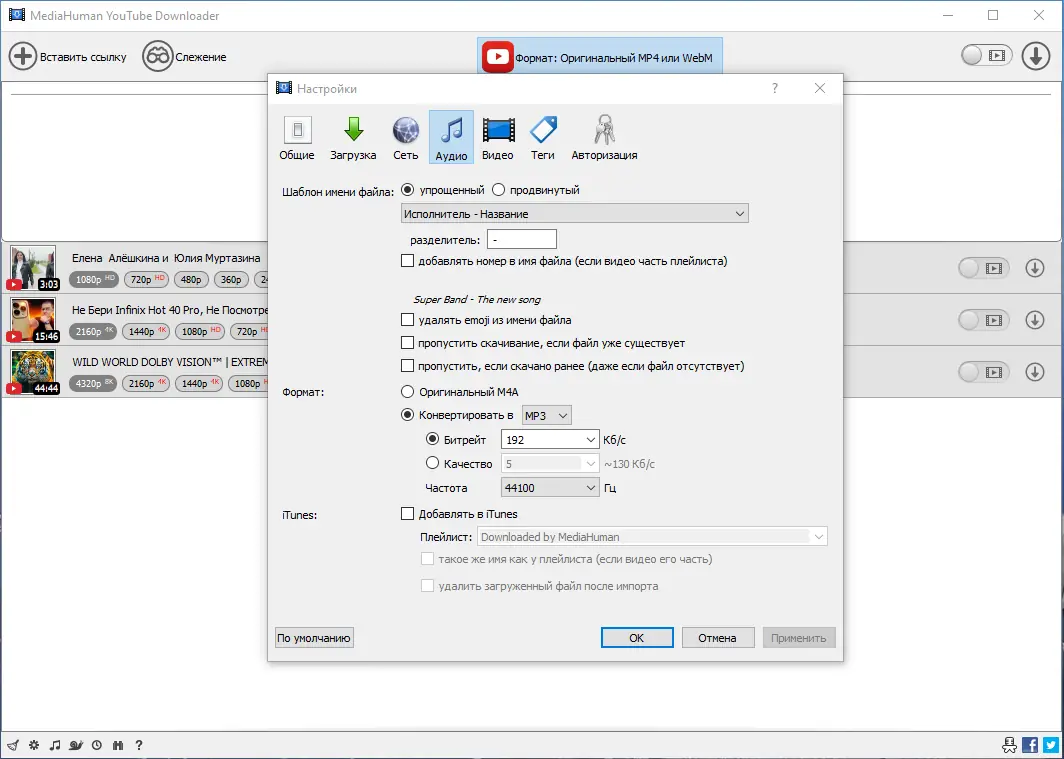Screen dimensions: 1064x759
Task: Click the Отмена button
Action: click(x=717, y=638)
